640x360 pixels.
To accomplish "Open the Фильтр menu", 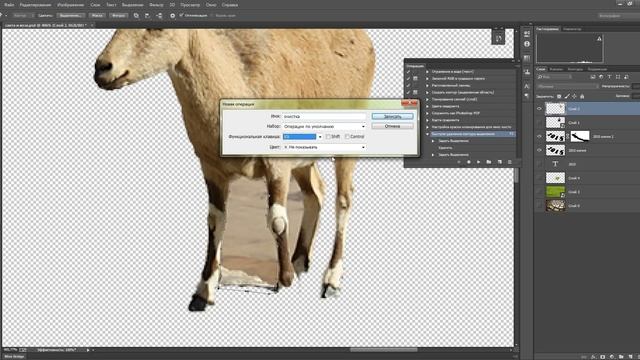I will click(156, 5).
